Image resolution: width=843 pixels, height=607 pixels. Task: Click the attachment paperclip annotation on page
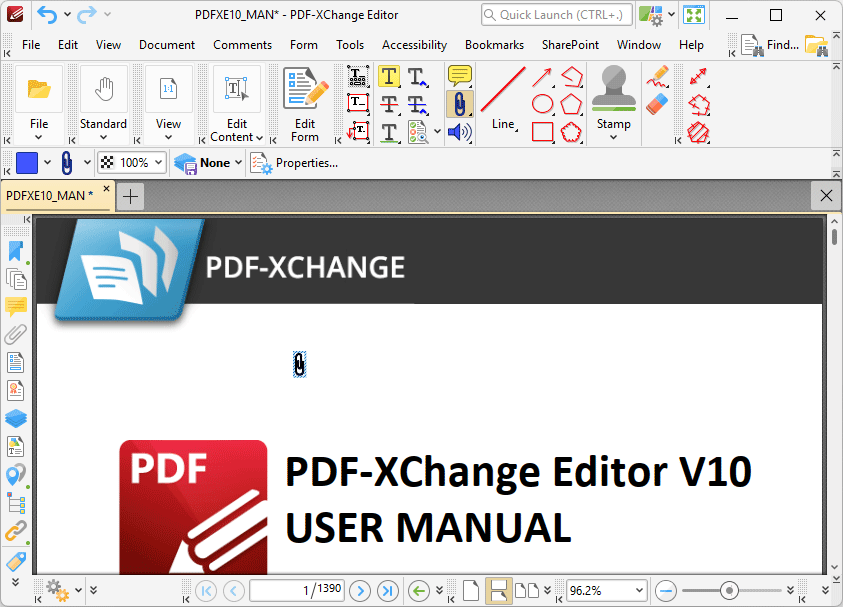tap(299, 365)
